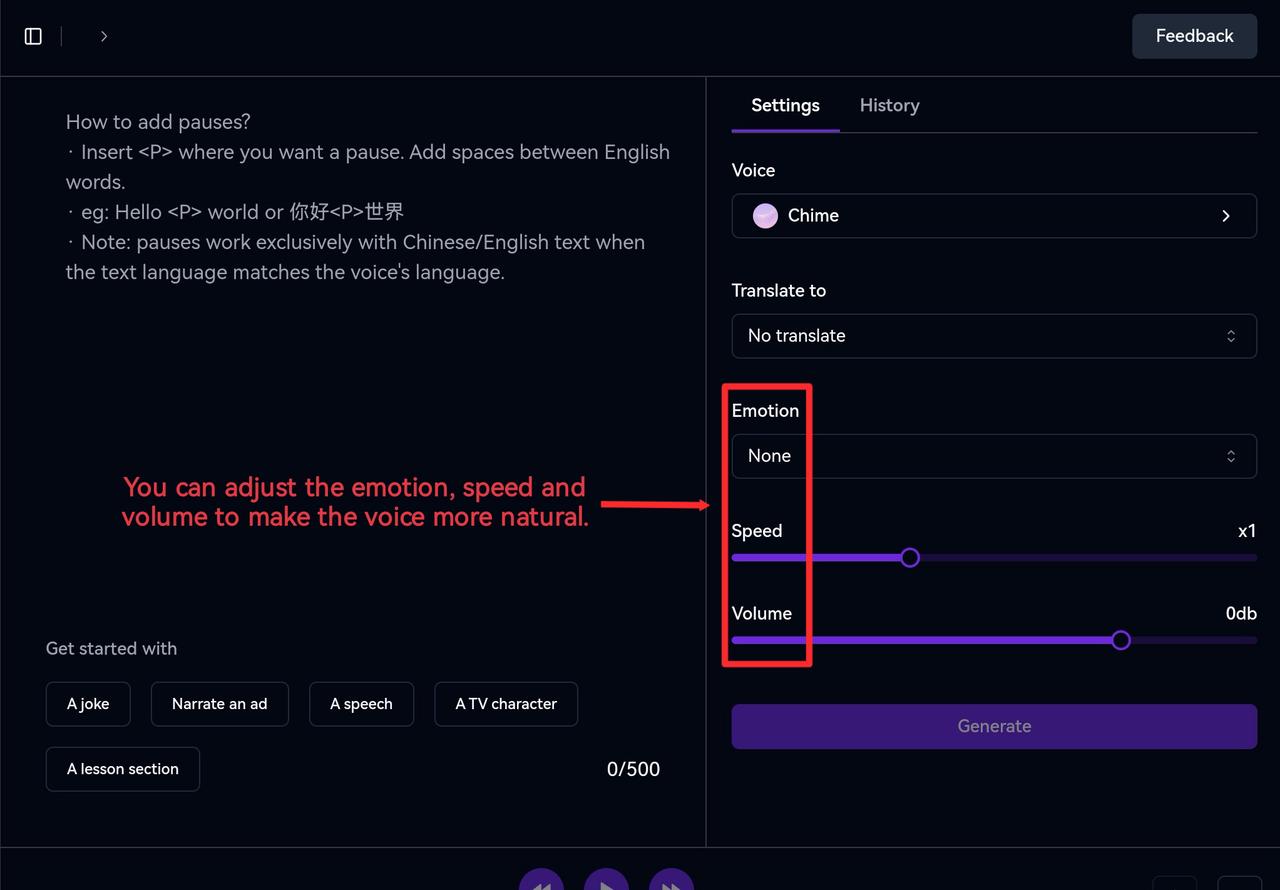The height and width of the screenshot is (890, 1280).
Task: Select the Settings tab
Action: coord(785,106)
